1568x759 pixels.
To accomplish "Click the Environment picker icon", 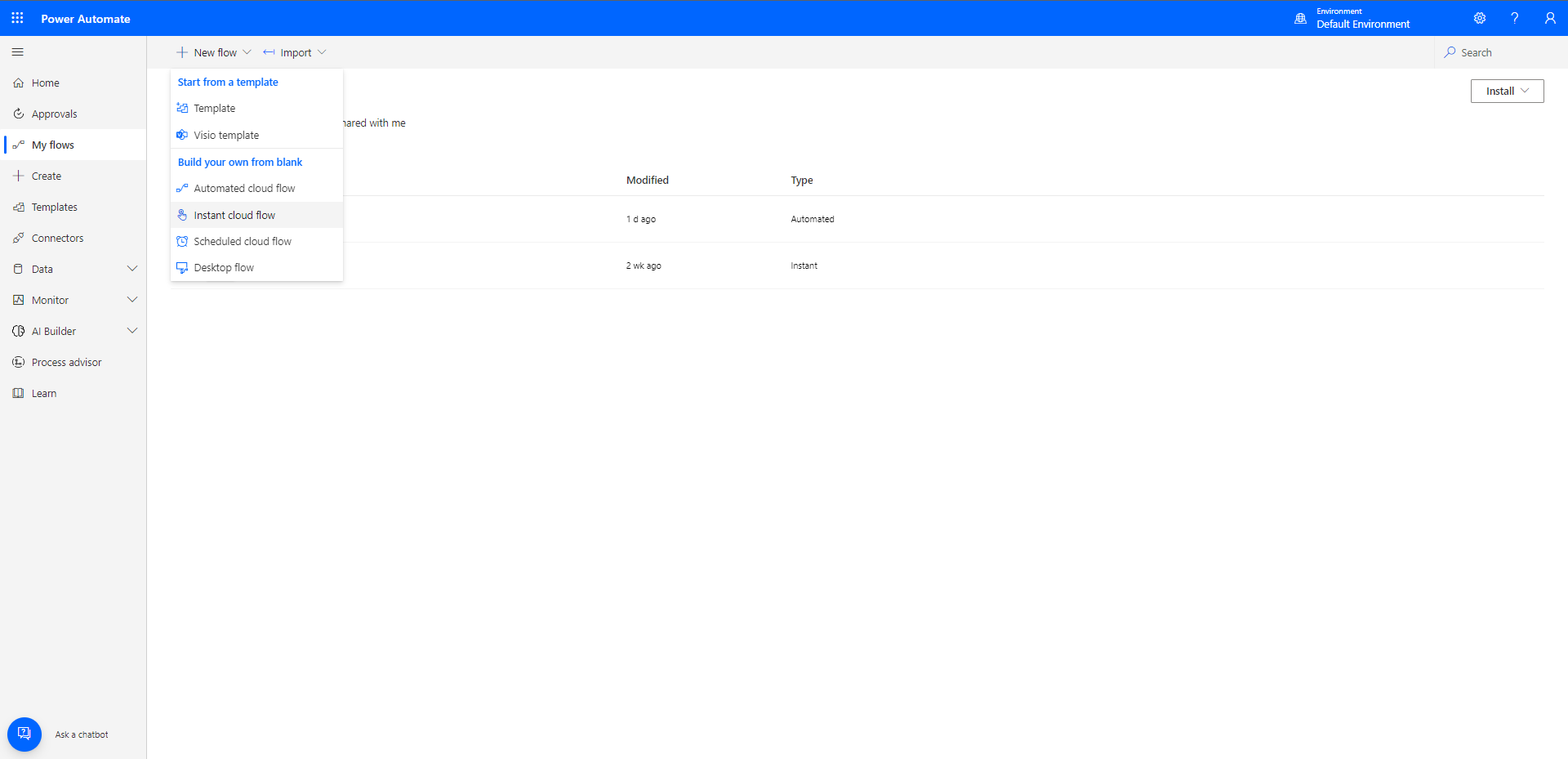I will pos(1300,18).
